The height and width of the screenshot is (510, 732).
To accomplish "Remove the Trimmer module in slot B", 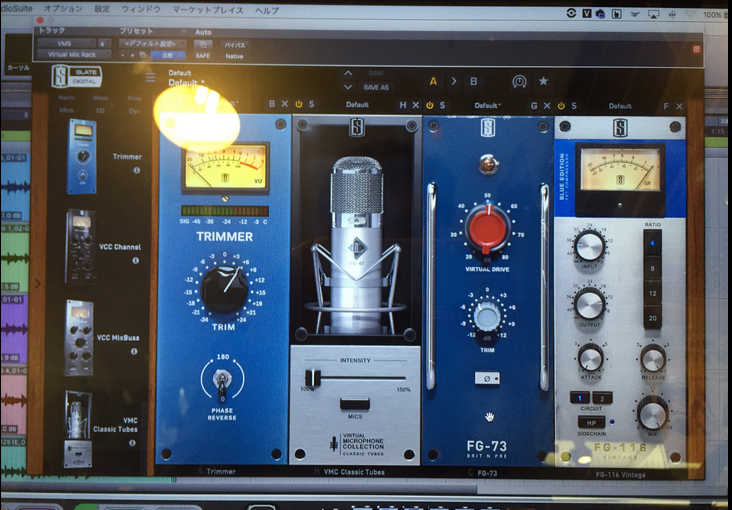I will (x=285, y=104).
